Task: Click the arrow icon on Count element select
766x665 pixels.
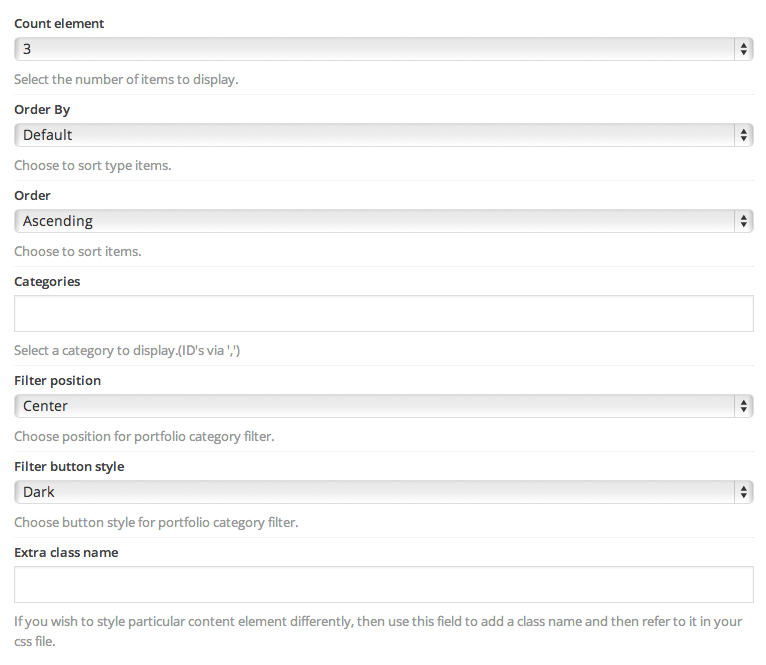Action: coord(743,48)
